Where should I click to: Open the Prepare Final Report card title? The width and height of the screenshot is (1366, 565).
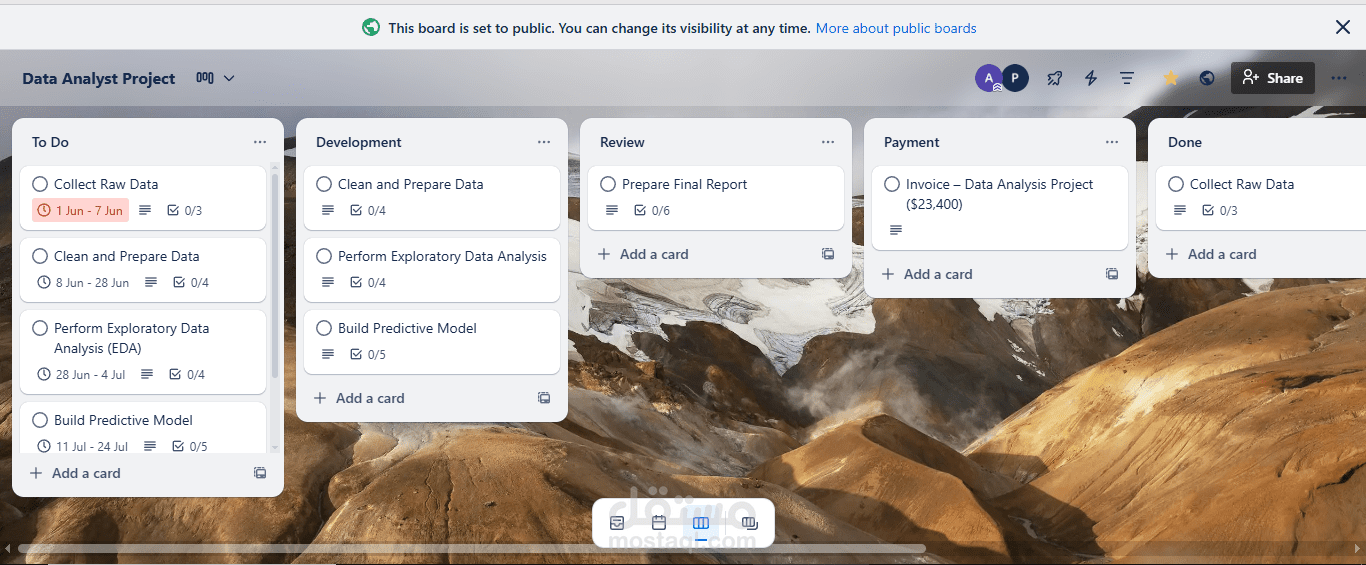pyautogui.click(x=684, y=184)
